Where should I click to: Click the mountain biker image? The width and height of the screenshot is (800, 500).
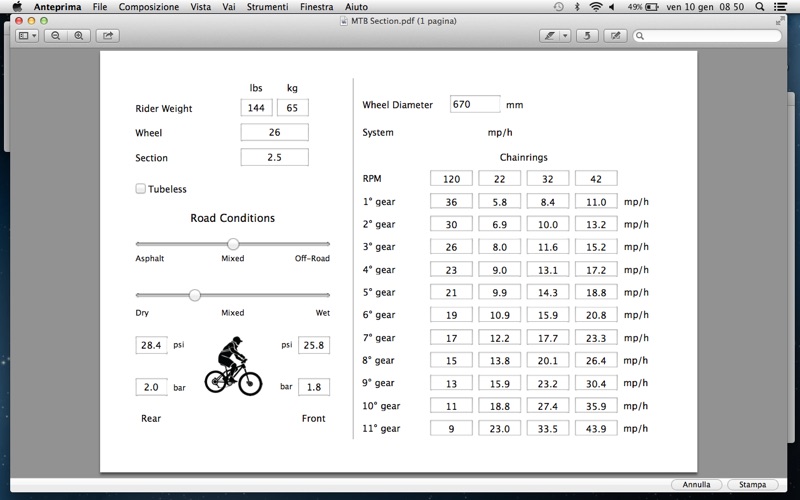233,366
